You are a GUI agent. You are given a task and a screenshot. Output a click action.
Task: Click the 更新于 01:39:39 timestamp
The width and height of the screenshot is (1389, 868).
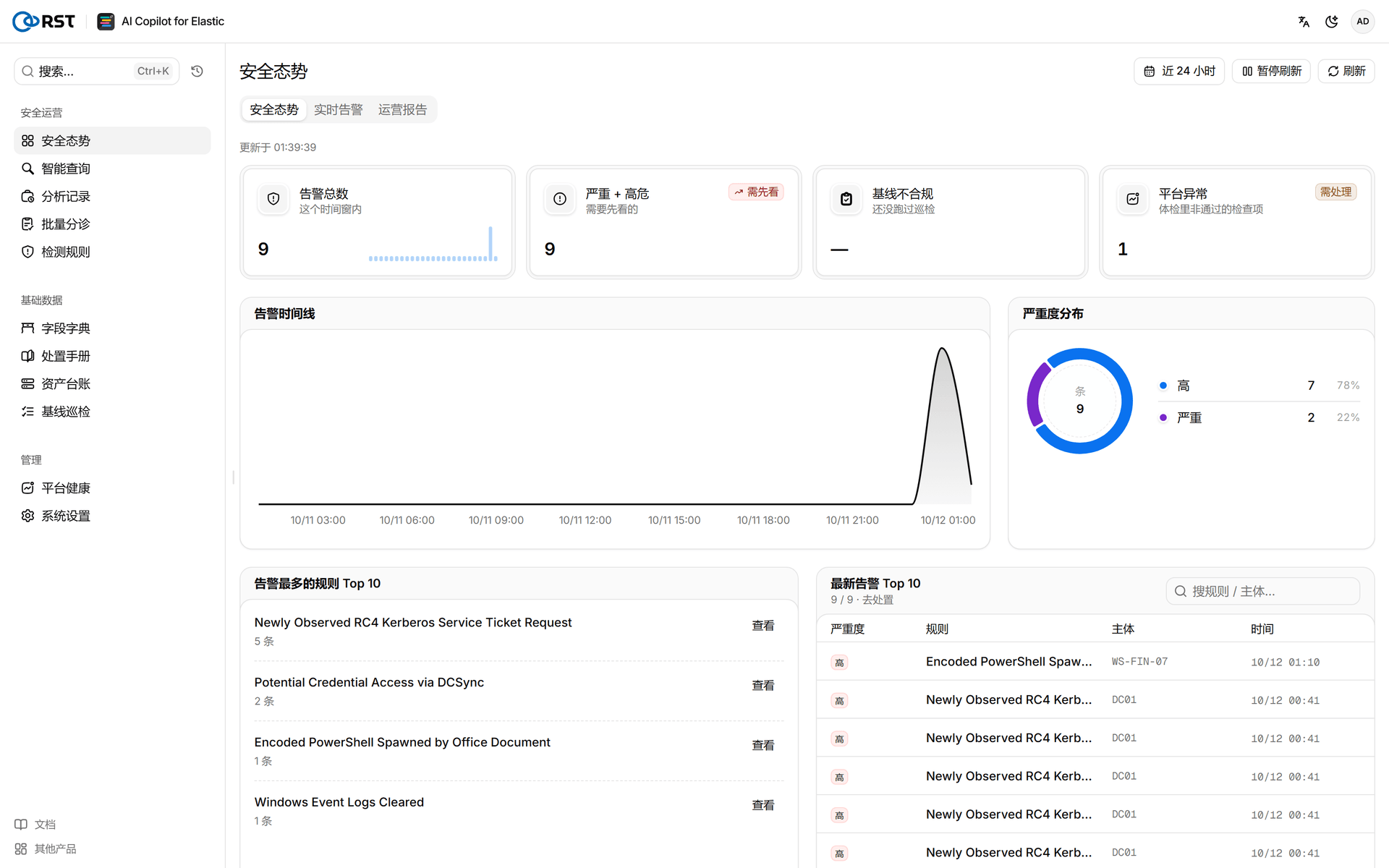[278, 148]
